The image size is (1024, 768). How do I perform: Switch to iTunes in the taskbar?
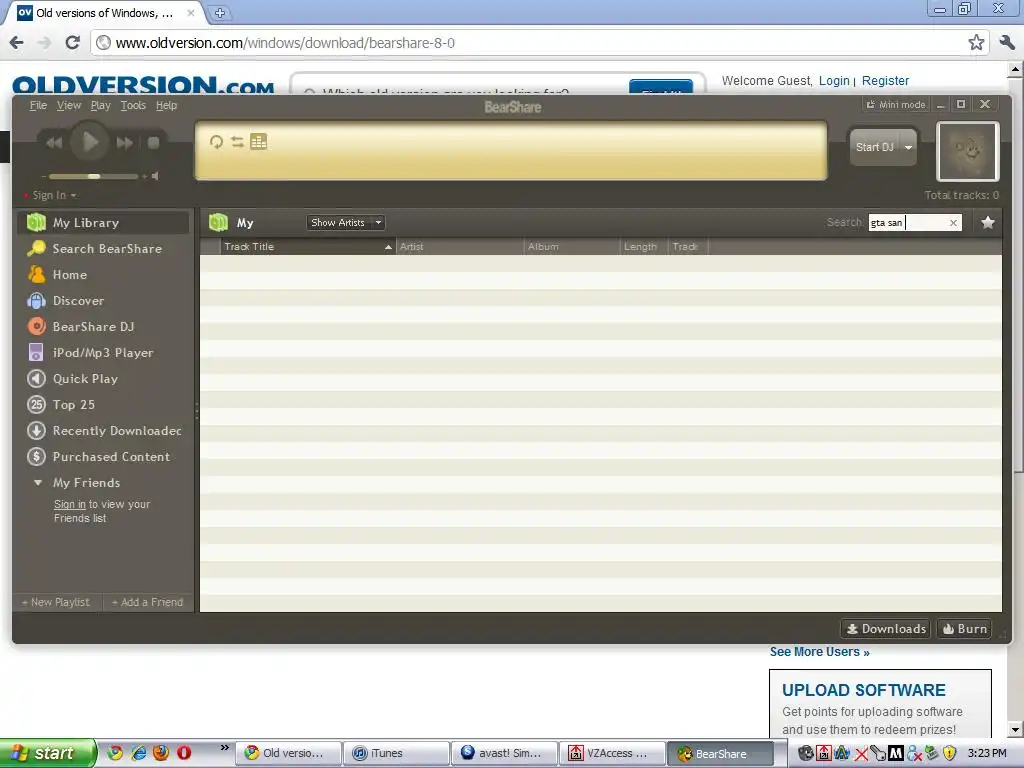click(396, 753)
